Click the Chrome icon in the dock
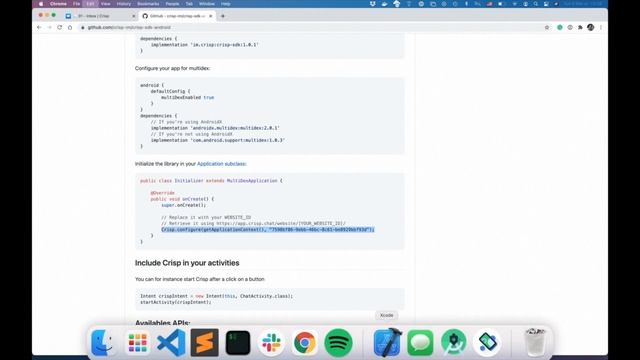 304,342
